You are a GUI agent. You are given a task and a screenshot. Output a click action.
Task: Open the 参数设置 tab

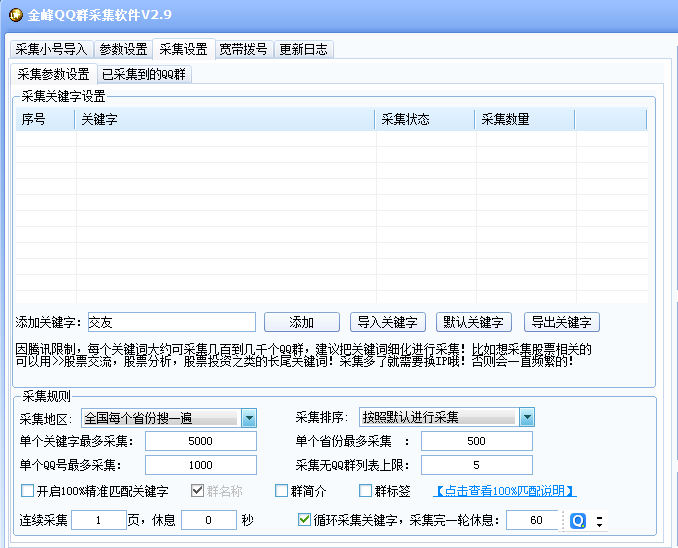(123, 49)
